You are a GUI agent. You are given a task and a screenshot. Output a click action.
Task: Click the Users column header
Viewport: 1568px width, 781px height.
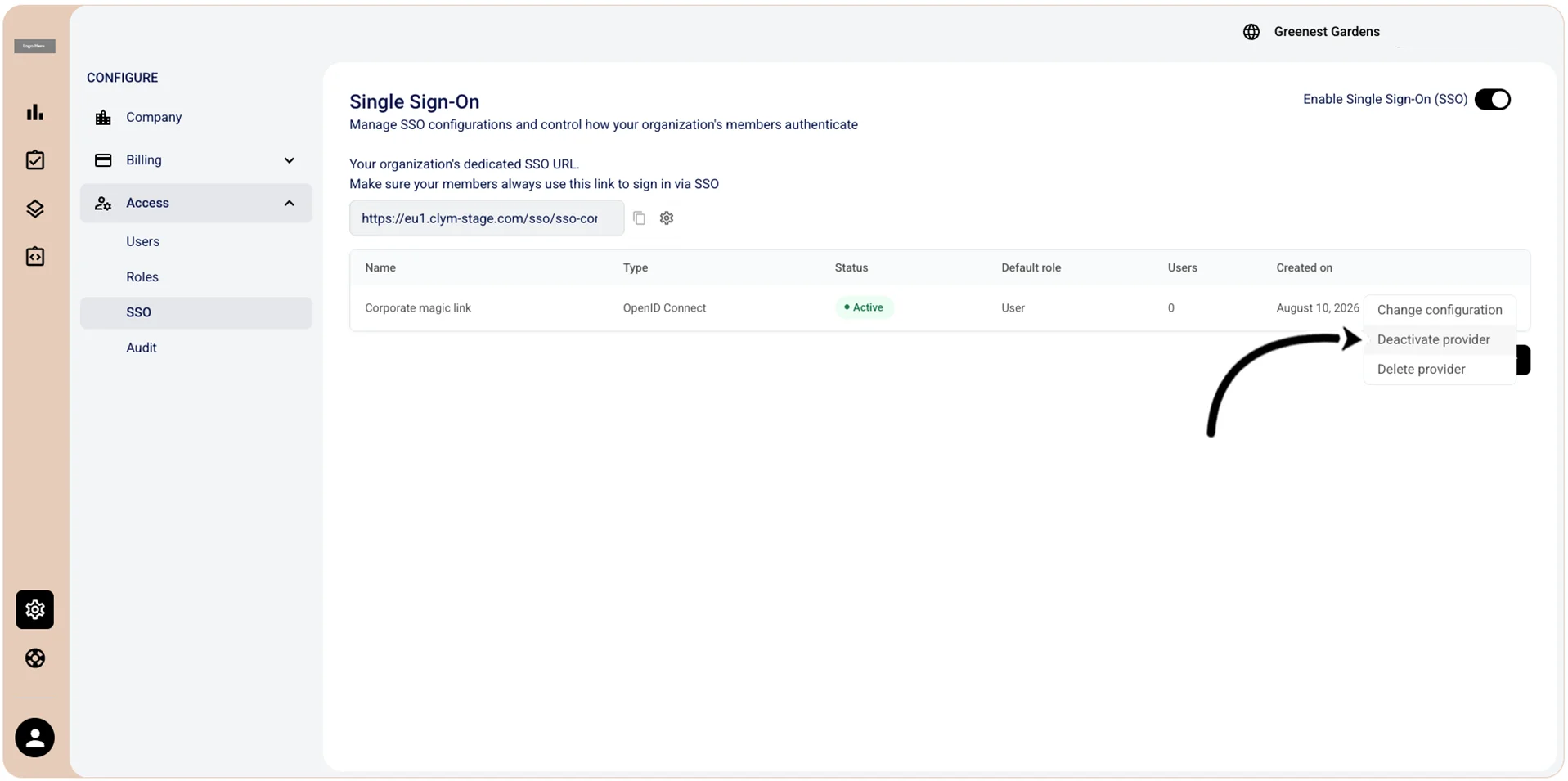point(1182,267)
